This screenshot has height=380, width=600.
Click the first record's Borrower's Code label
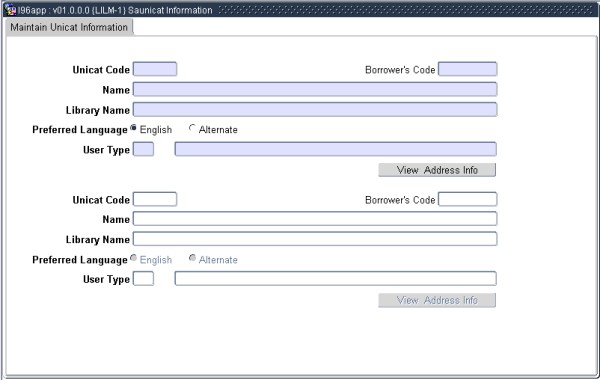coord(400,70)
